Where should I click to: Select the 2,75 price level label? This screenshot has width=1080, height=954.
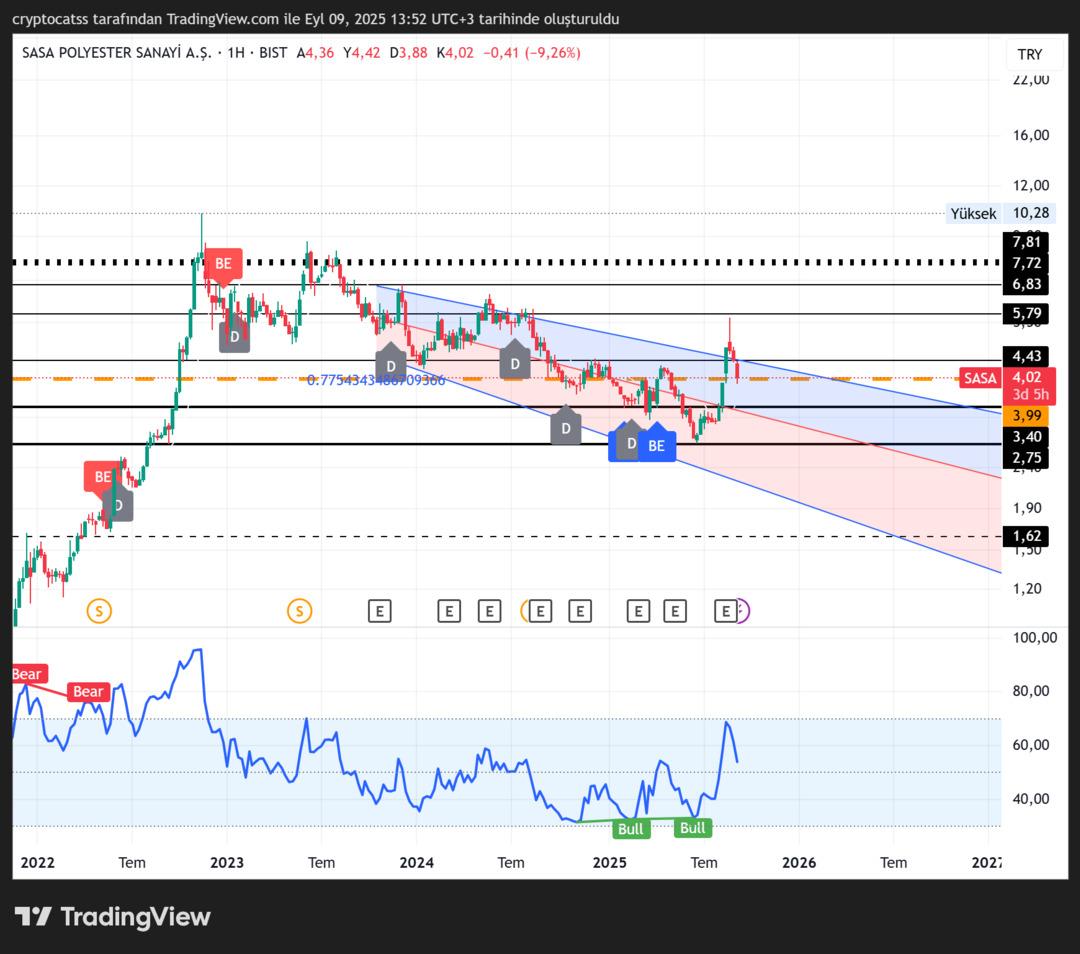1026,458
